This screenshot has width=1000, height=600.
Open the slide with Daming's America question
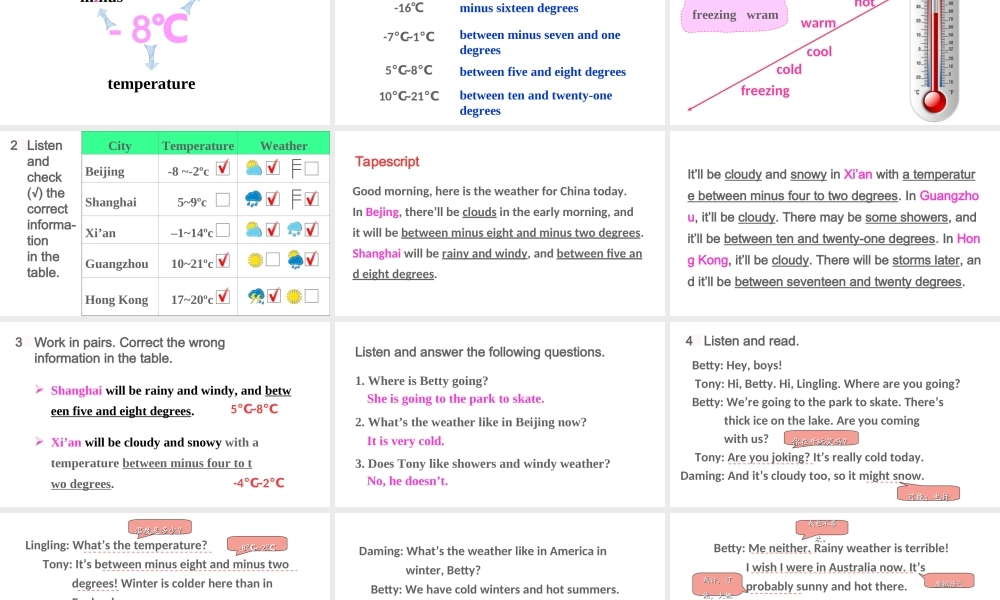coord(500,557)
